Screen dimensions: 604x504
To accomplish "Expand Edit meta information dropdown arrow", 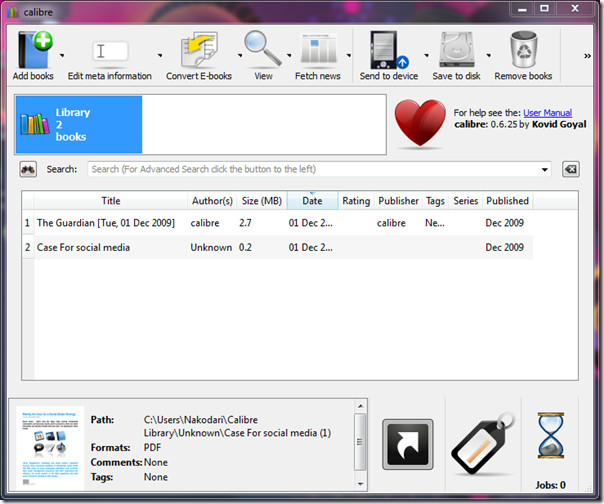I will coord(160,55).
